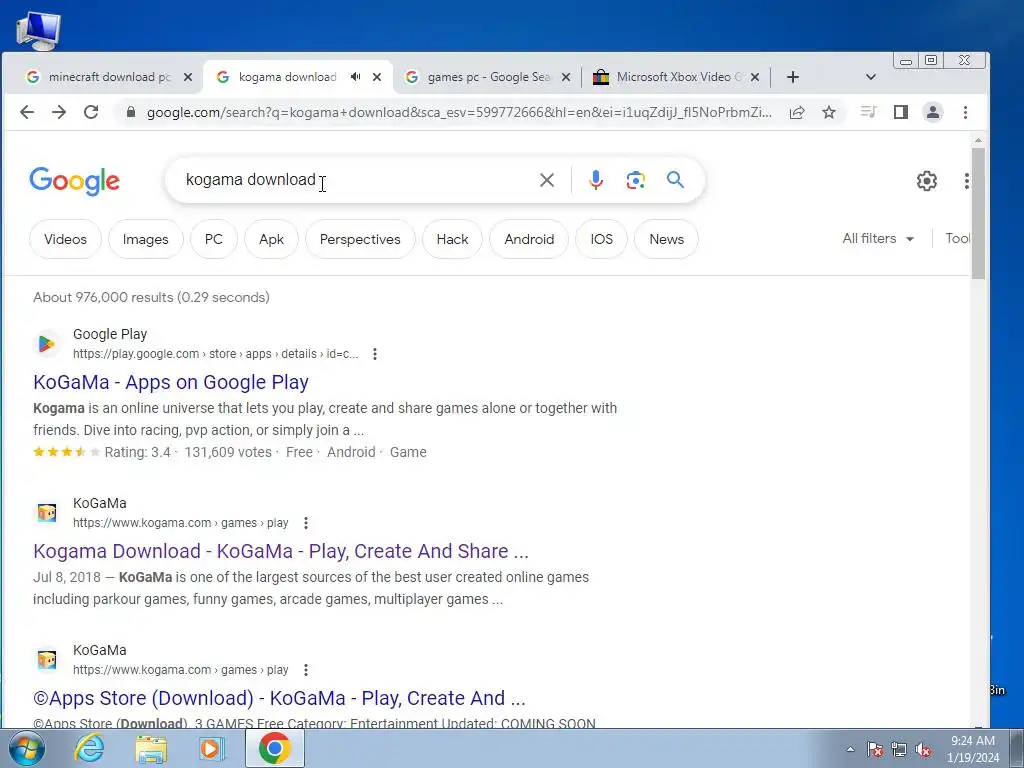Submit search with the magnifier icon

[x=675, y=180]
